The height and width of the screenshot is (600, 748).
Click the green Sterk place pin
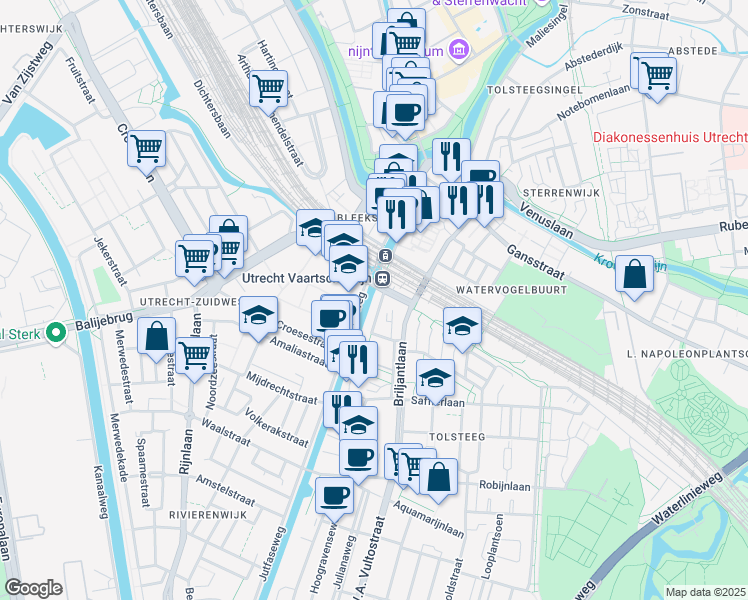click(x=56, y=333)
